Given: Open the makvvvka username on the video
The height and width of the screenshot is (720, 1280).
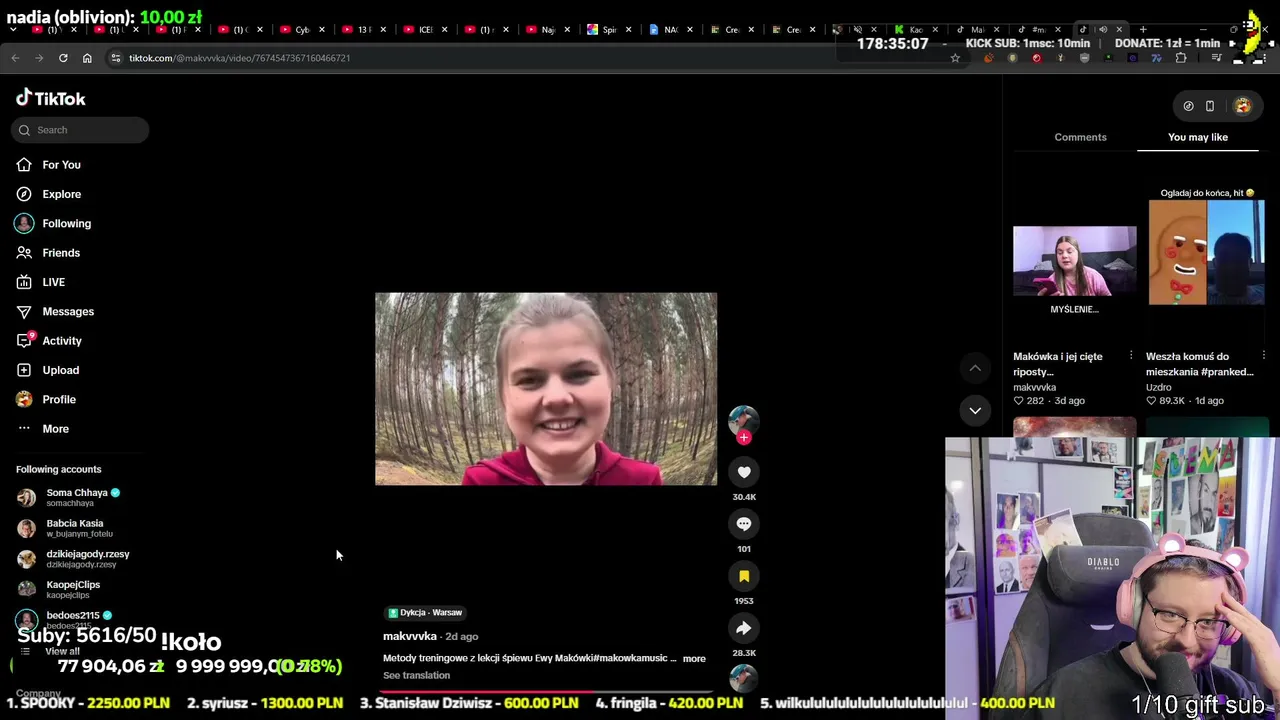Looking at the screenshot, I should tap(410, 636).
